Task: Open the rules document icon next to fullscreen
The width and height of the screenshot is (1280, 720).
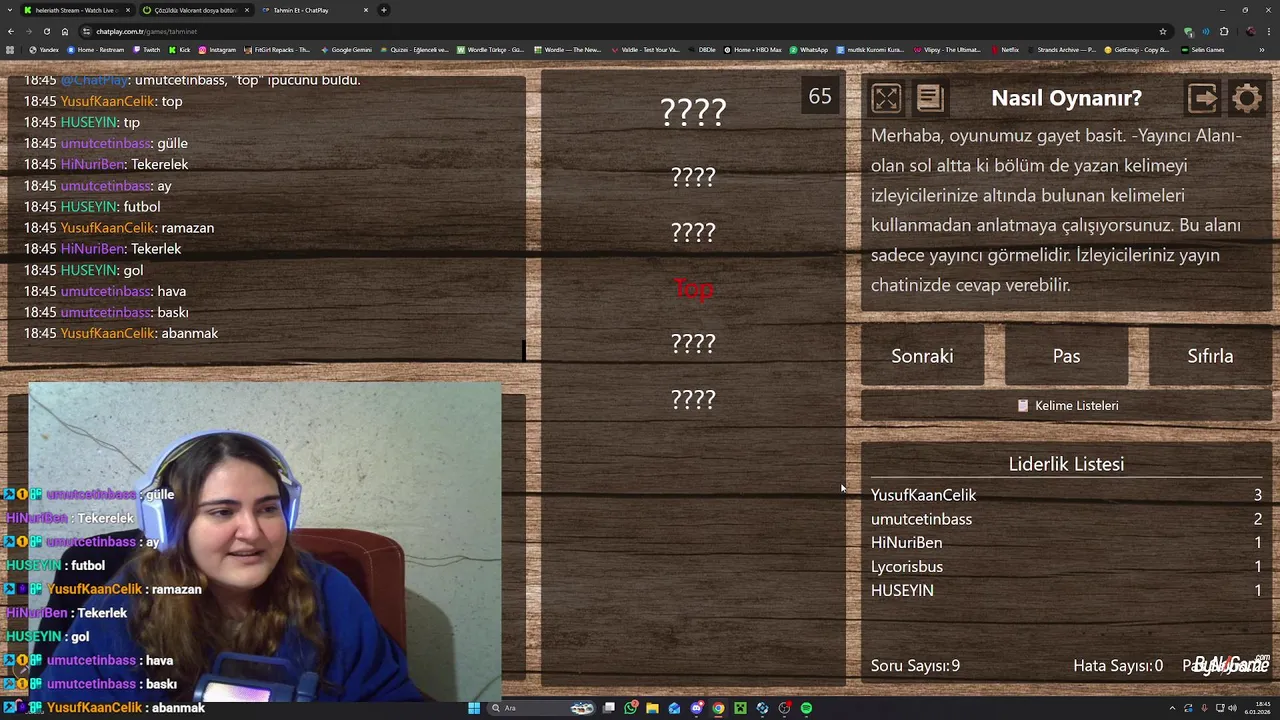Action: (929, 98)
